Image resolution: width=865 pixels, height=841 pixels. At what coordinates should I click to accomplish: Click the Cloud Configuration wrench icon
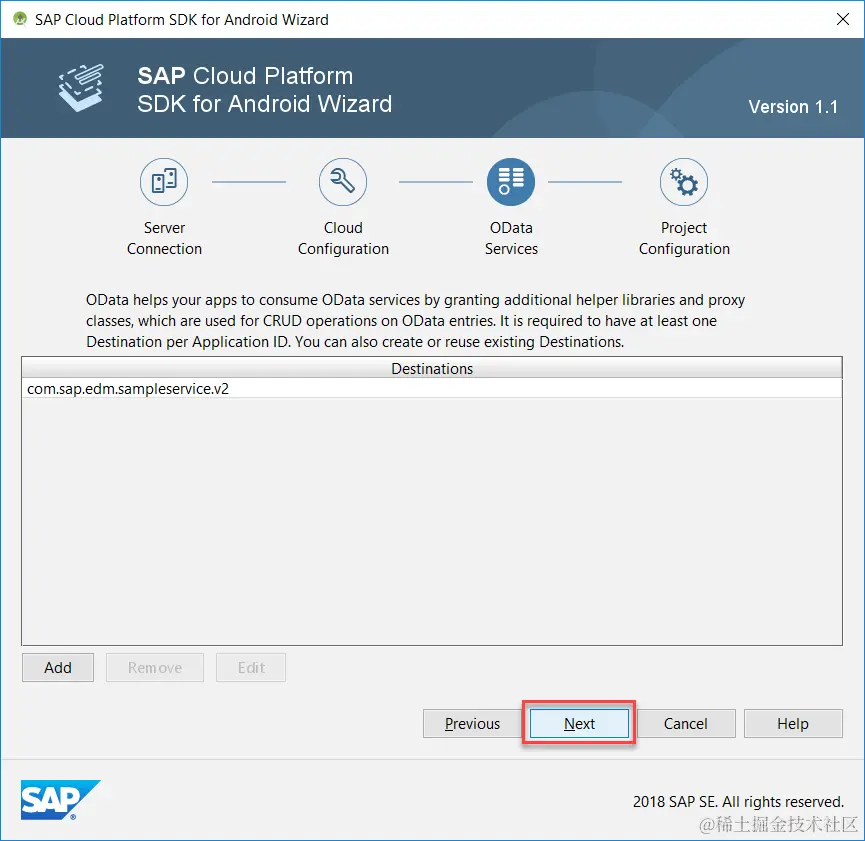click(x=343, y=182)
